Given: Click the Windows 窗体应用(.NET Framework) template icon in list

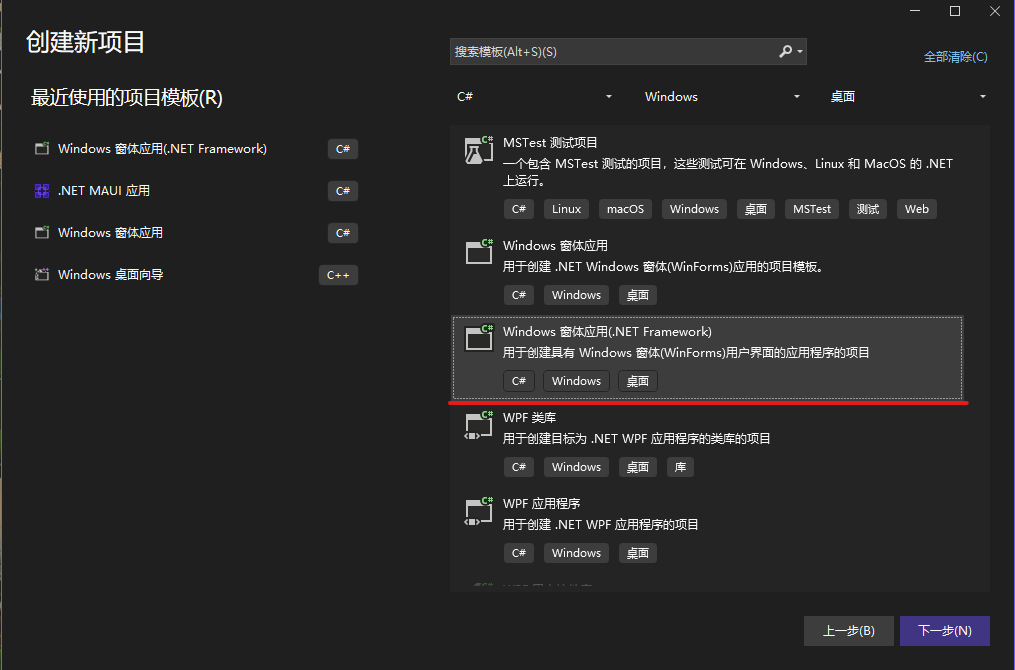Looking at the screenshot, I should pyautogui.click(x=479, y=338).
